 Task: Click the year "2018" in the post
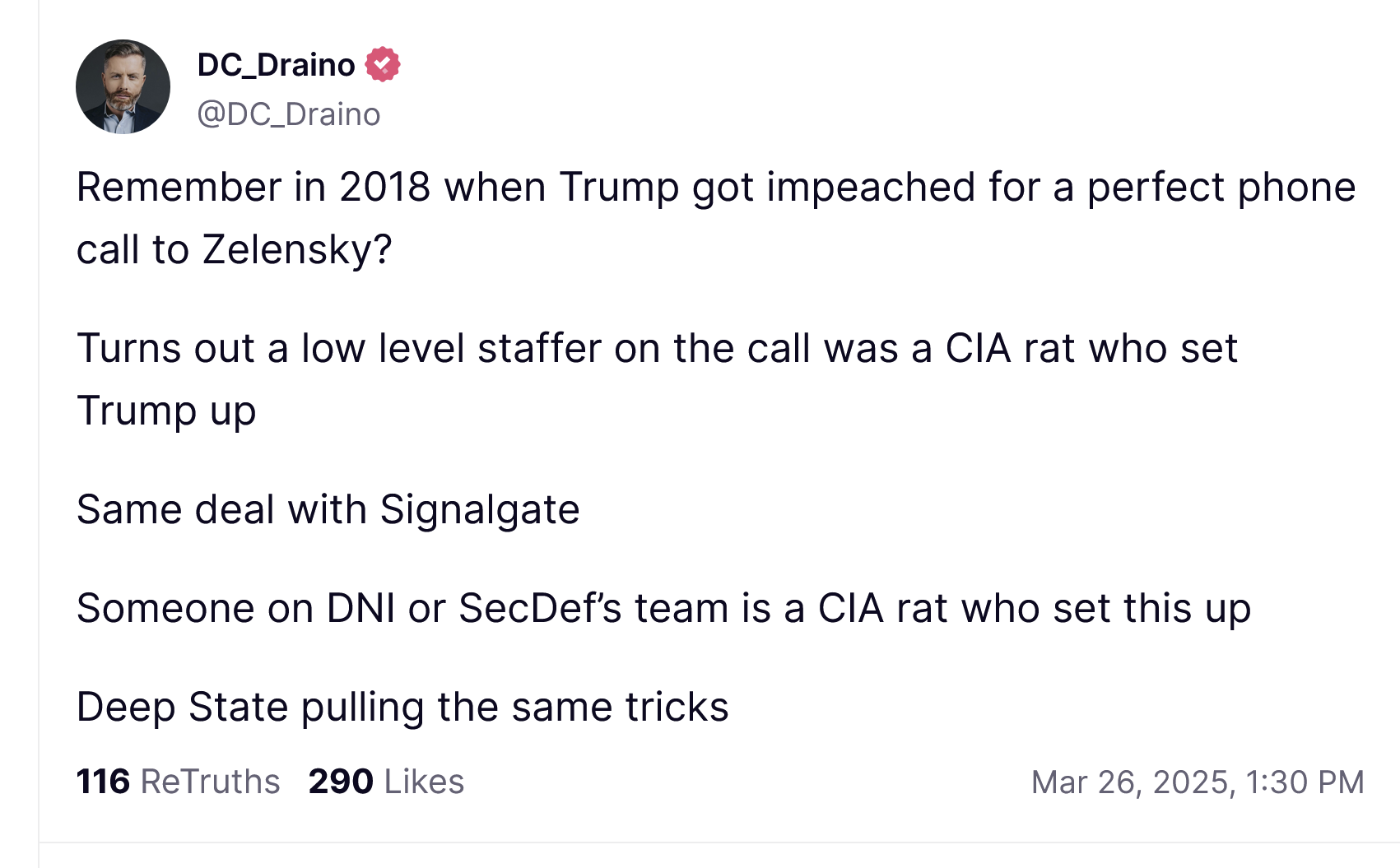tap(384, 188)
